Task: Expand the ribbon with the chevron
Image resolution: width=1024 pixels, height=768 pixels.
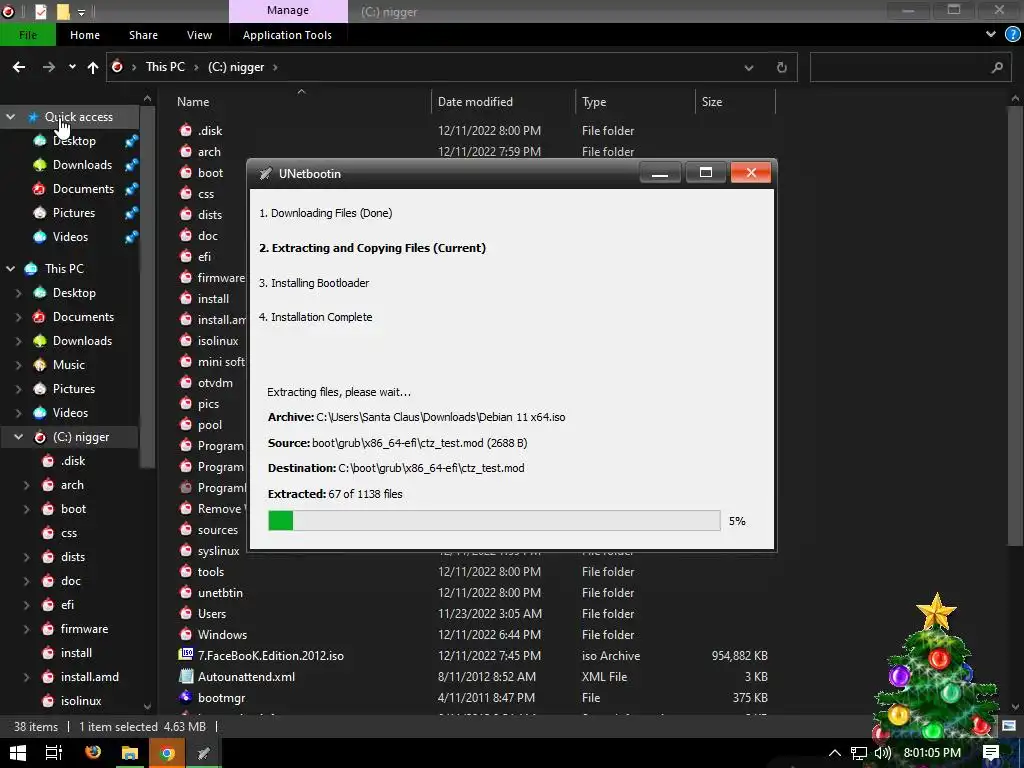Action: (x=991, y=35)
